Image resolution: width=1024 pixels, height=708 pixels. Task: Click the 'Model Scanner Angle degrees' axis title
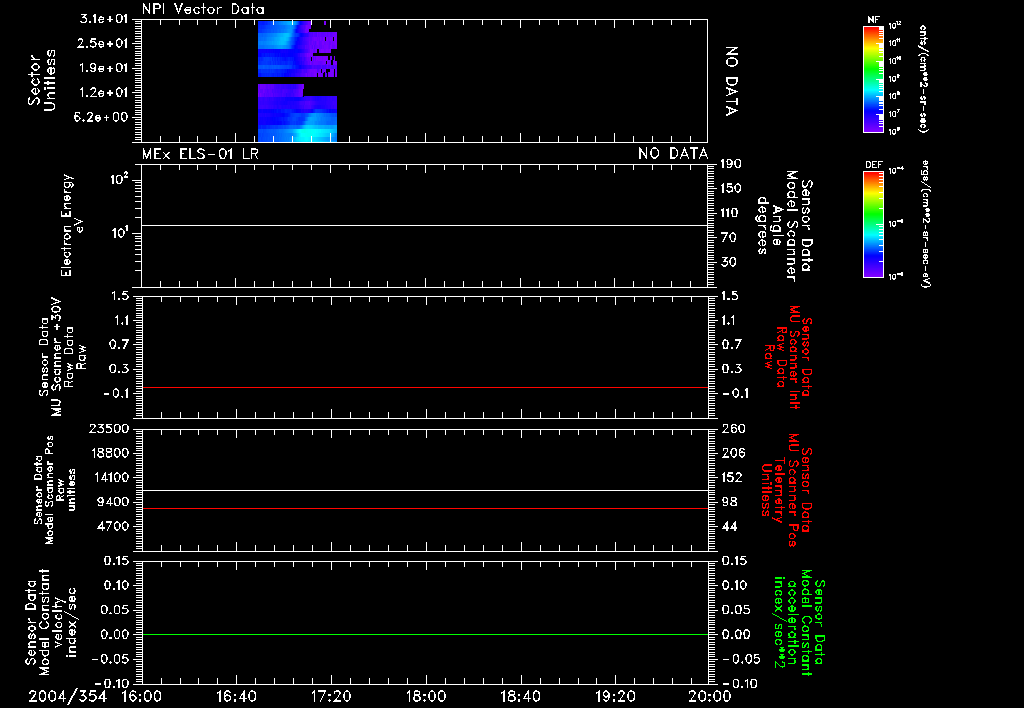[784, 225]
